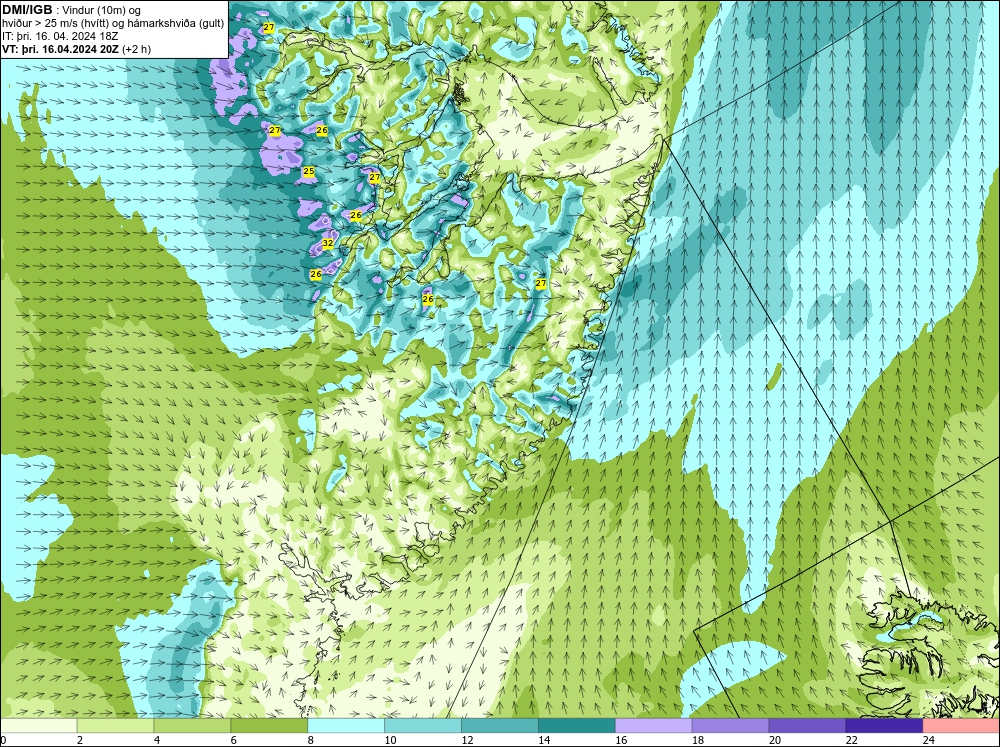
Task: Click the light cyan 8–10 color scale segment
Action: click(346, 725)
